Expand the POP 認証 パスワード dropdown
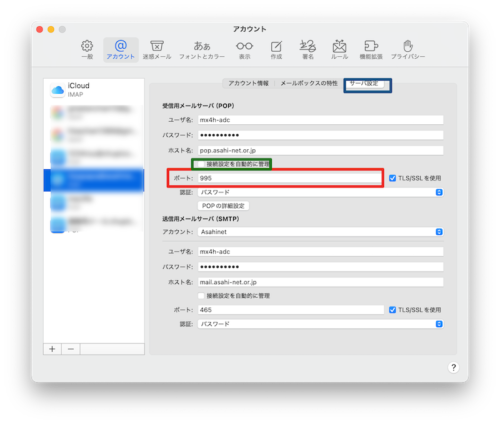This screenshot has height=424, width=500. pos(321,192)
